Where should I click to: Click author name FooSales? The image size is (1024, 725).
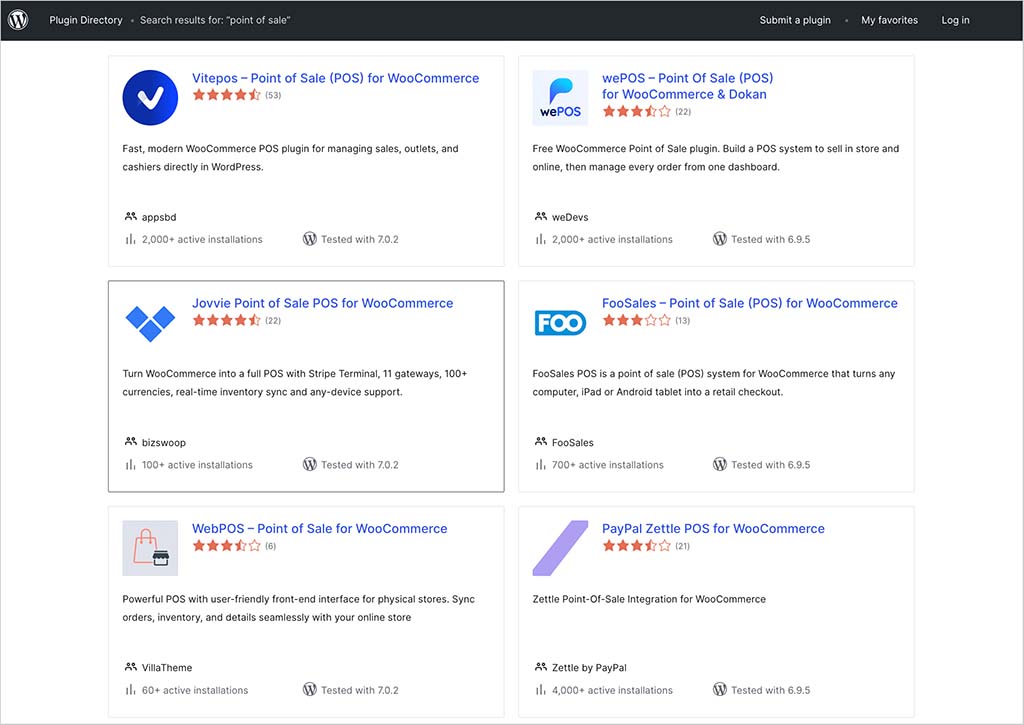click(x=573, y=443)
